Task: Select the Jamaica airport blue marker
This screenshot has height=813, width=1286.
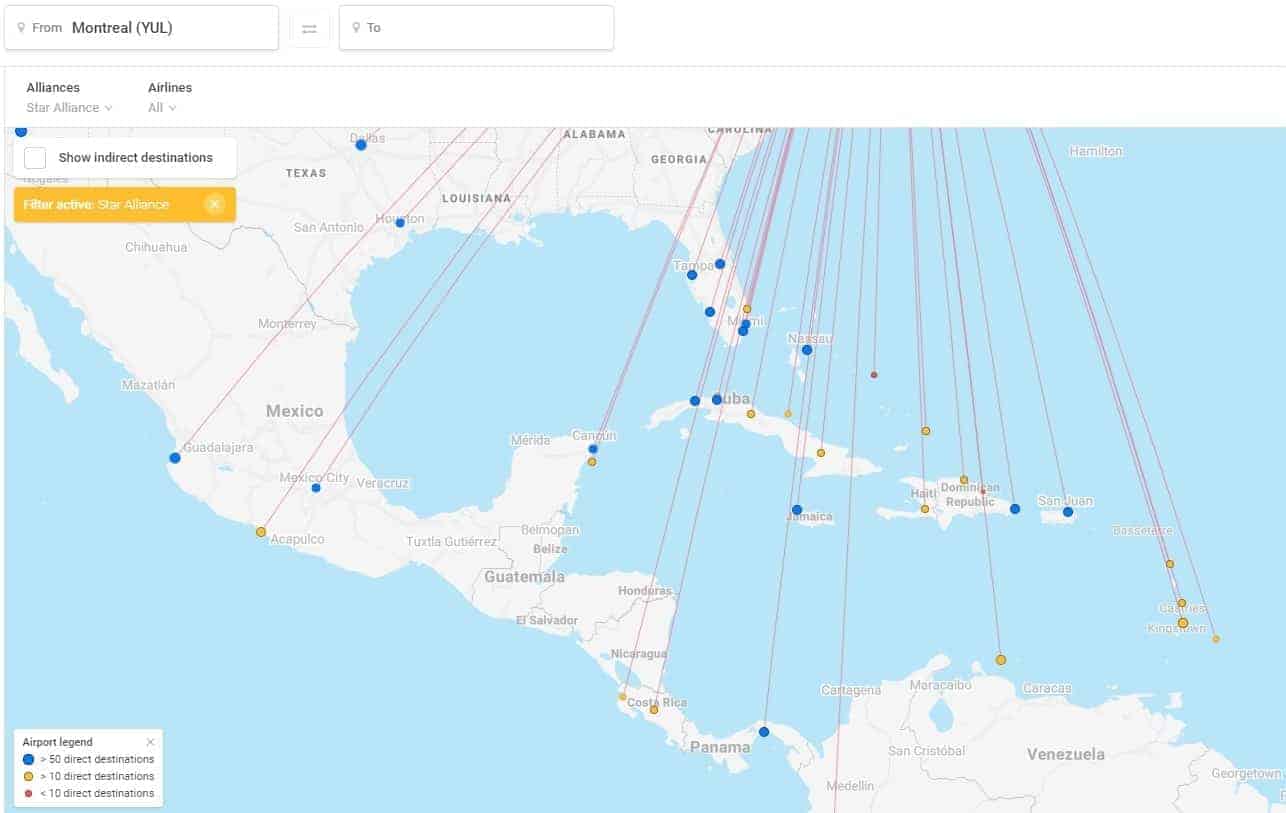Action: coord(797,510)
